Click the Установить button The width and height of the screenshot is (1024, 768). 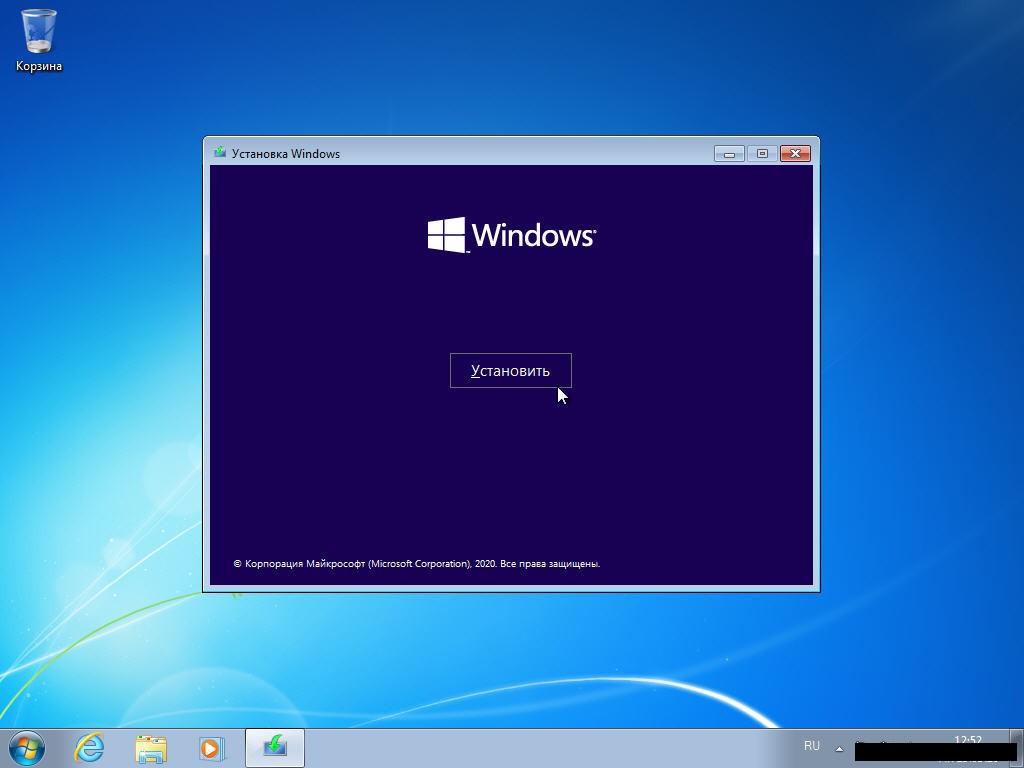(511, 370)
